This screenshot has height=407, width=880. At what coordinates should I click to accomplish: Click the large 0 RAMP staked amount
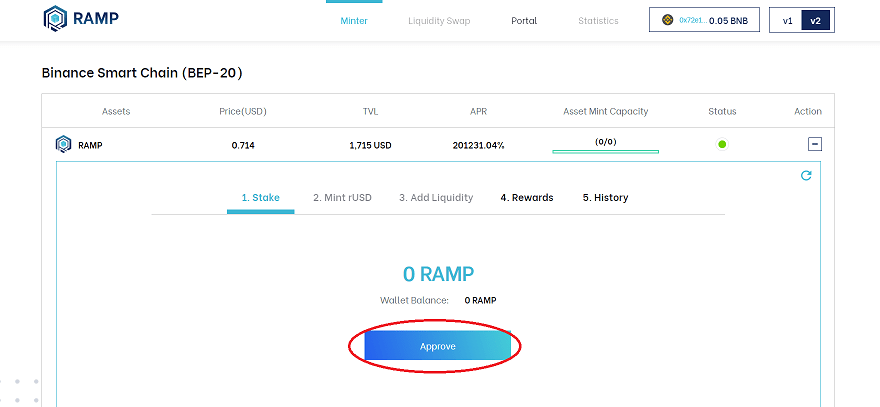pos(438,274)
